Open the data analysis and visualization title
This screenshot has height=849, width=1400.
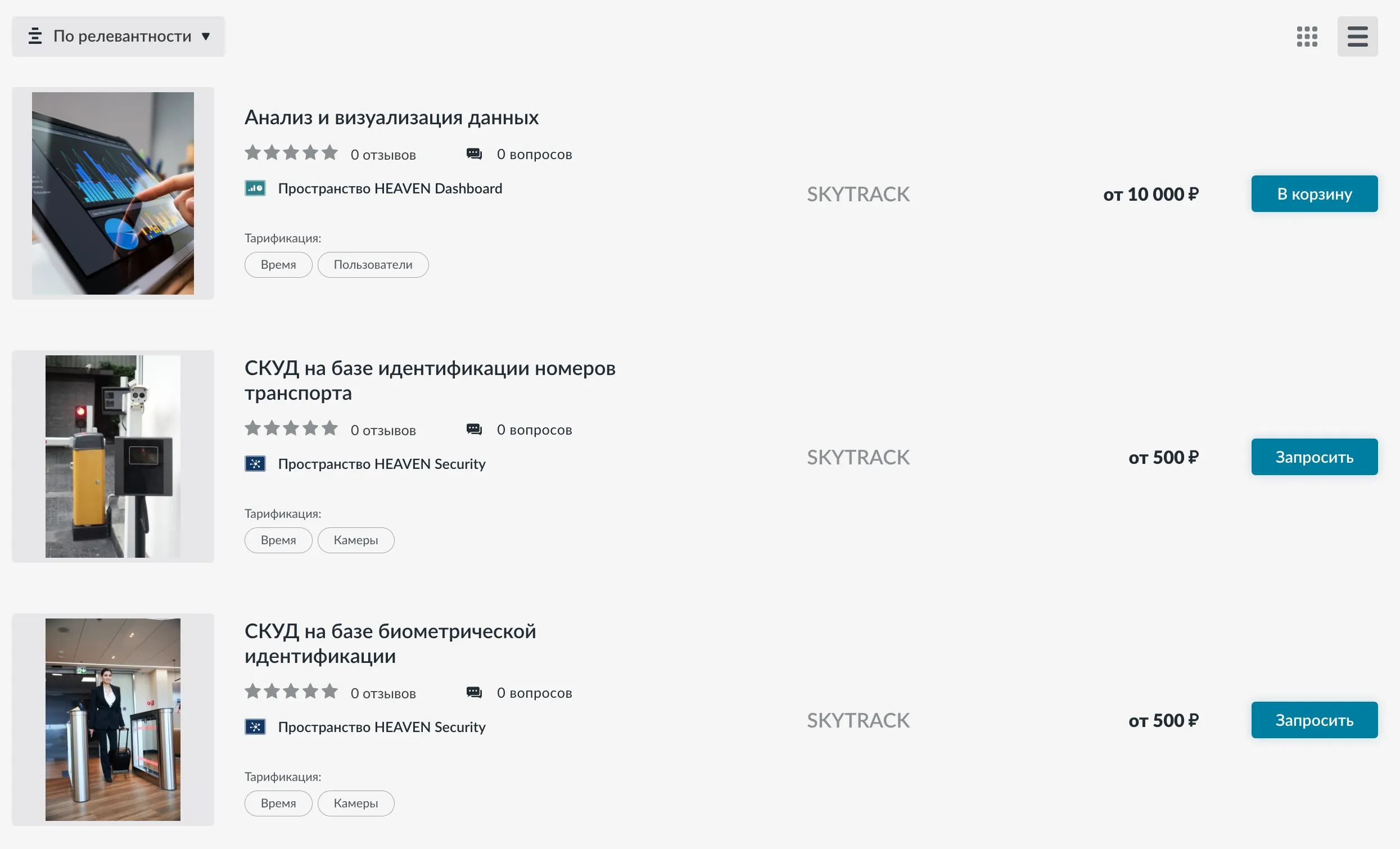391,118
